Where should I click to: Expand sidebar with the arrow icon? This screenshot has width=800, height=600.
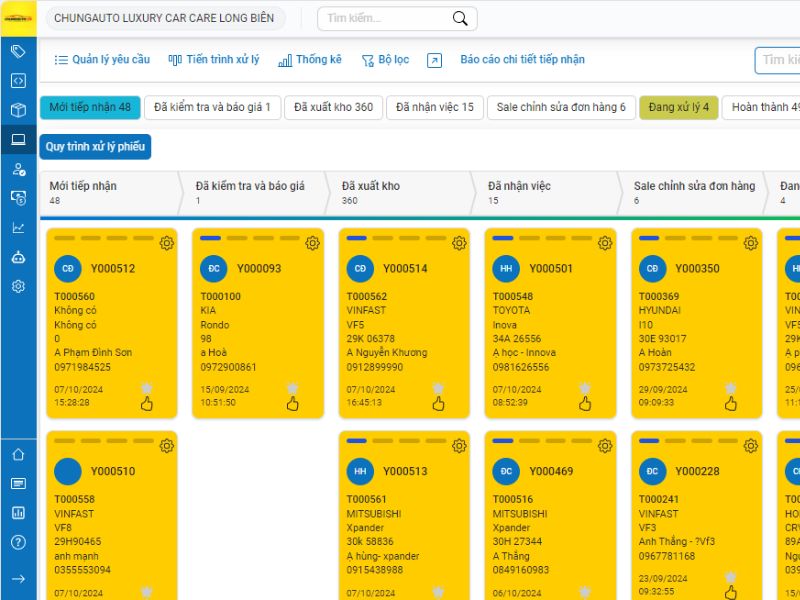(x=18, y=579)
